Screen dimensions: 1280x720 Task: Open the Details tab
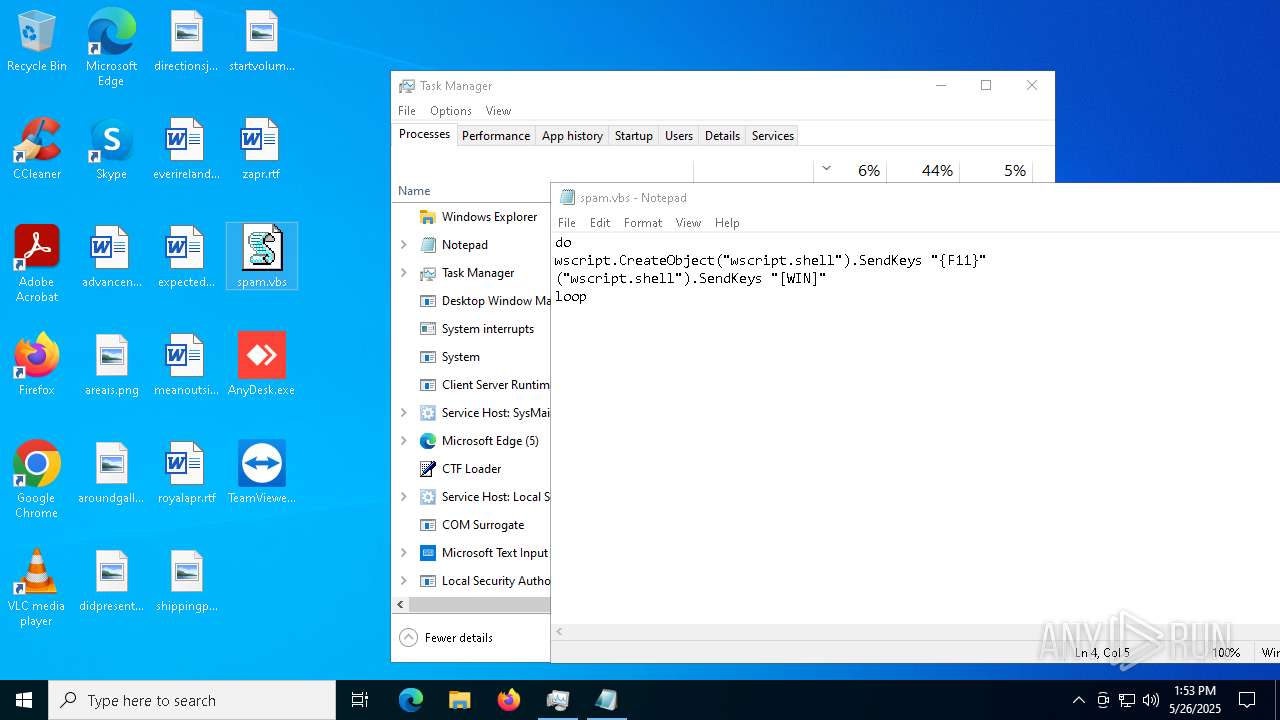tap(722, 135)
